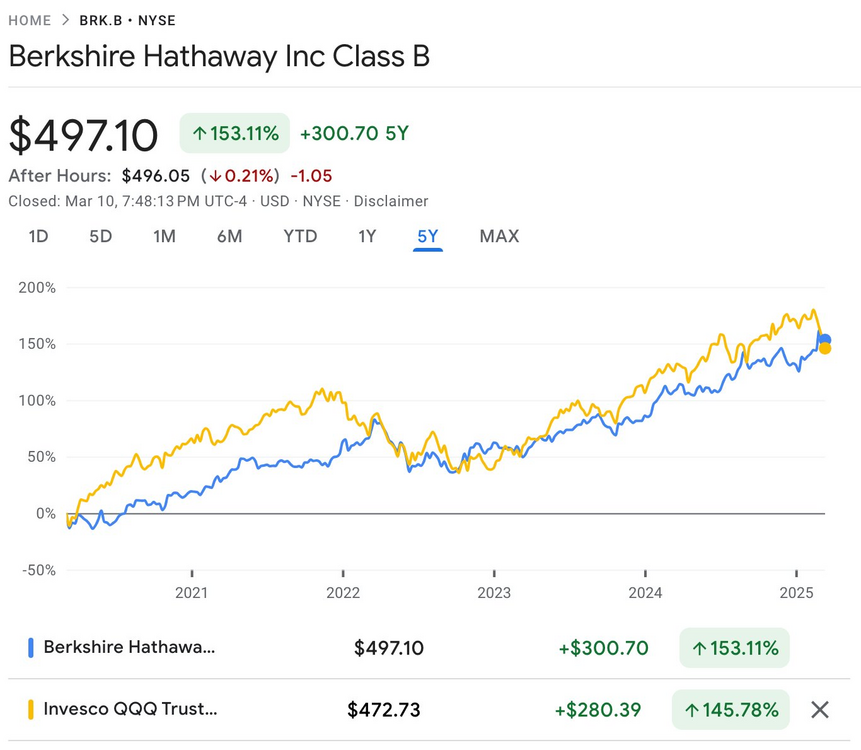Select the 5D time range tab
This screenshot has height=750, width=861.
(x=101, y=237)
